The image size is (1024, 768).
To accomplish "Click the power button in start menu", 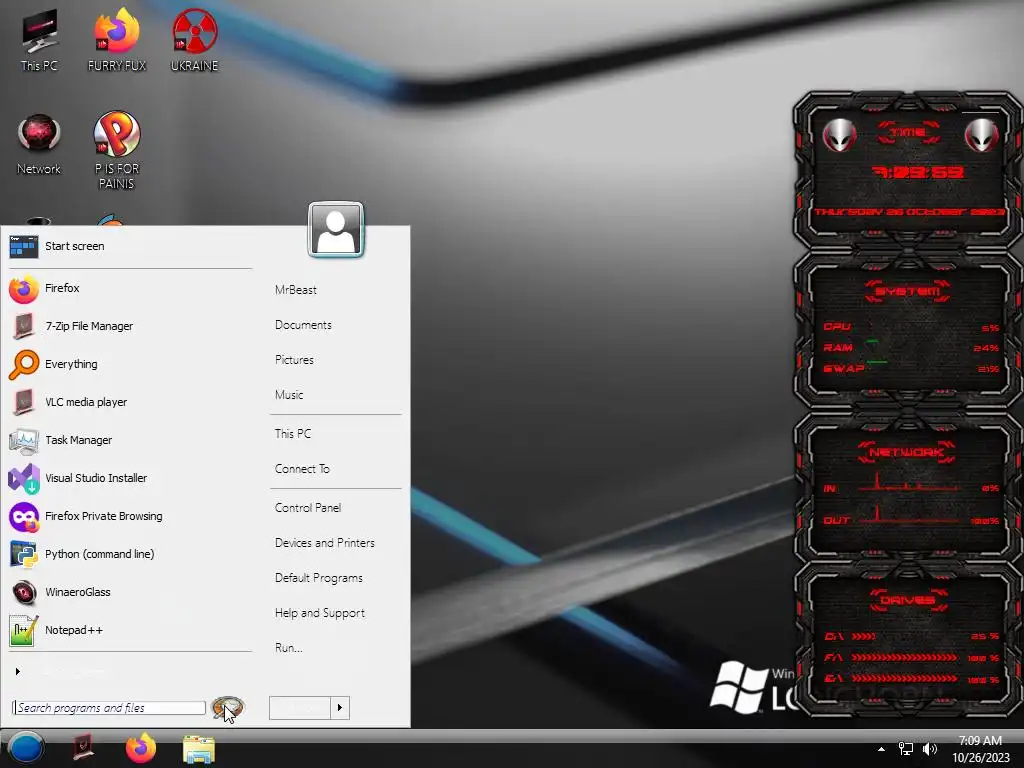I will (x=300, y=707).
